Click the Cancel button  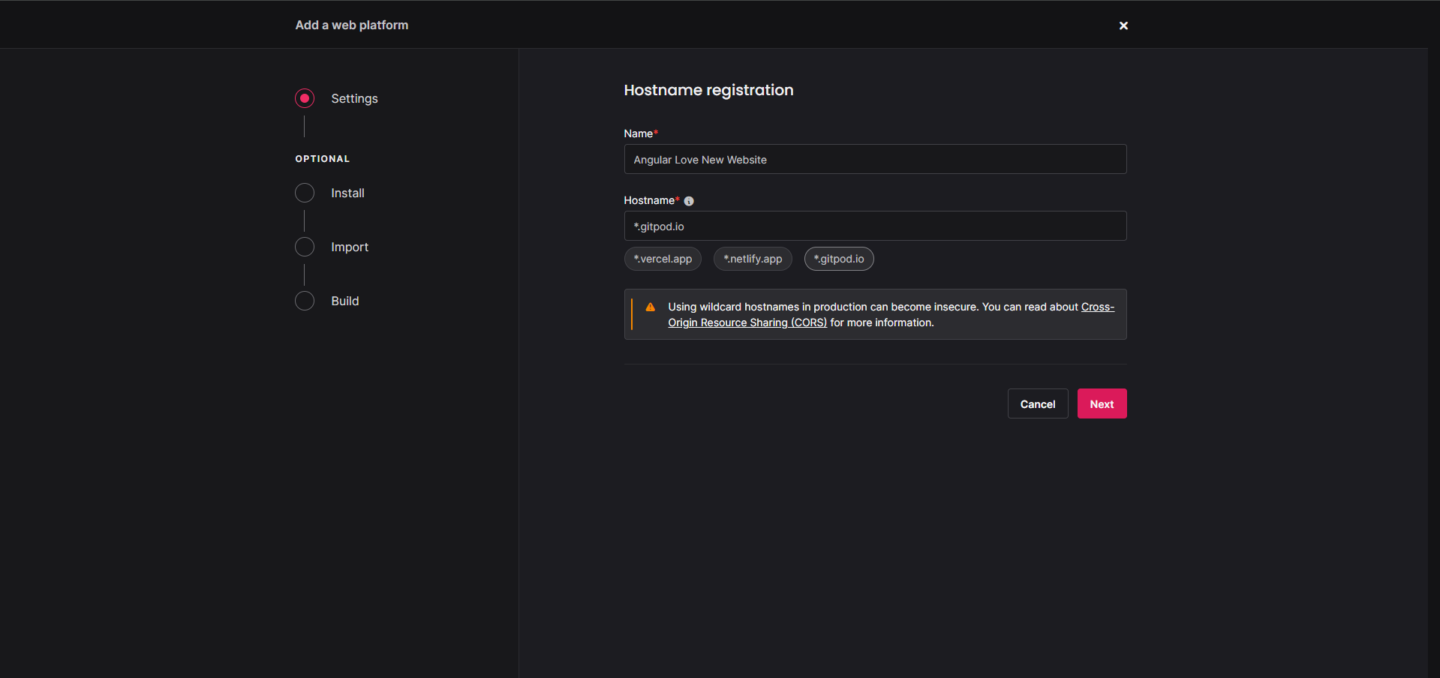(1037, 403)
